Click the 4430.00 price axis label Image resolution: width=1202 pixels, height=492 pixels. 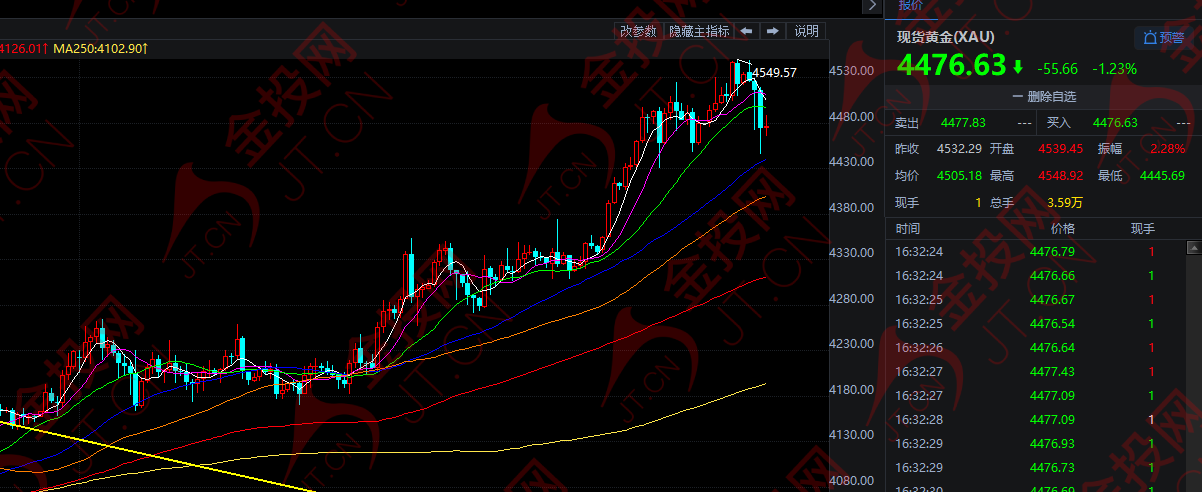(x=852, y=162)
